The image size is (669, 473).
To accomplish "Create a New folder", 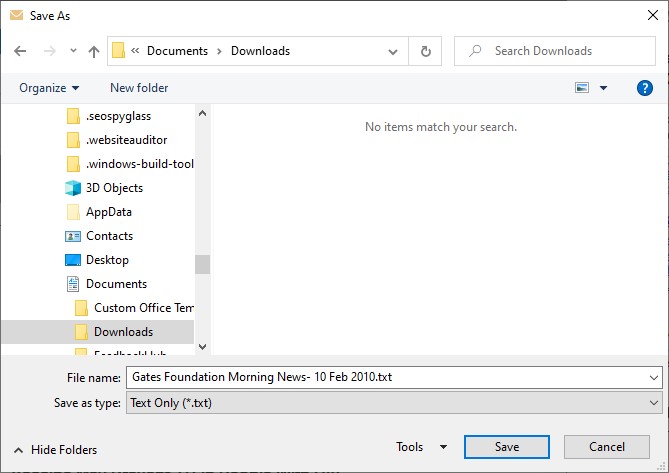I will (x=139, y=88).
